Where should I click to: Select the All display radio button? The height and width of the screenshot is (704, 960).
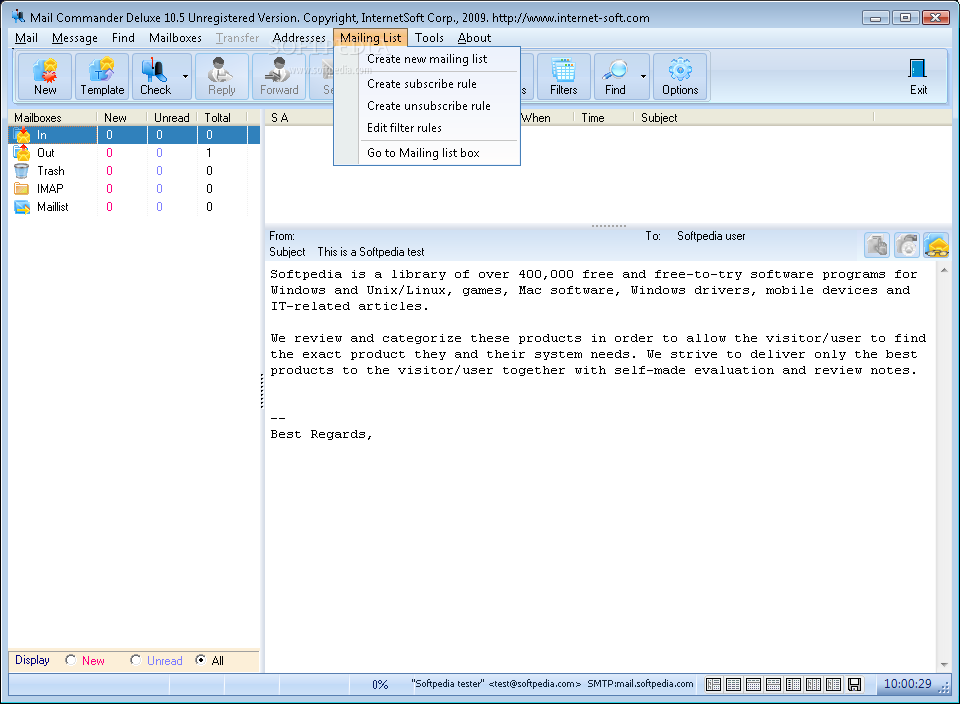tap(200, 660)
